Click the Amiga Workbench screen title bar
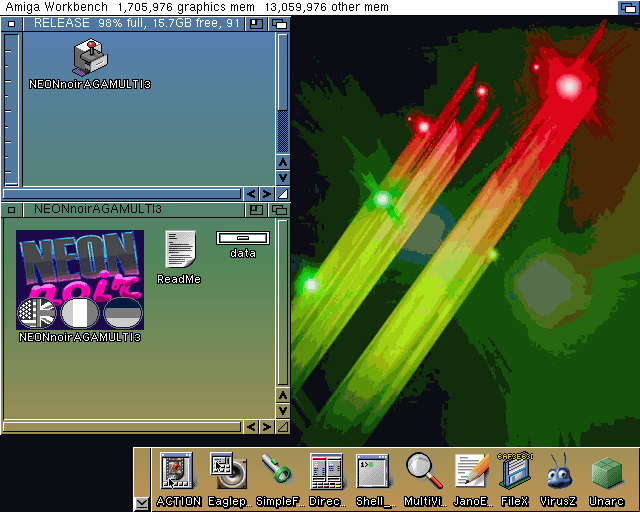 click(309, 7)
